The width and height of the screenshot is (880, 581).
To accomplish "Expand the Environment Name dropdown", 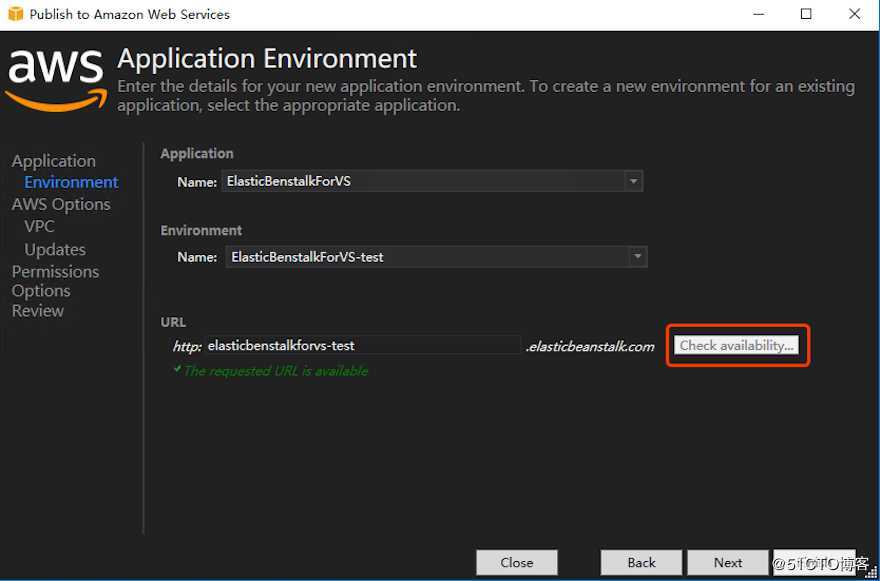I will click(x=637, y=257).
